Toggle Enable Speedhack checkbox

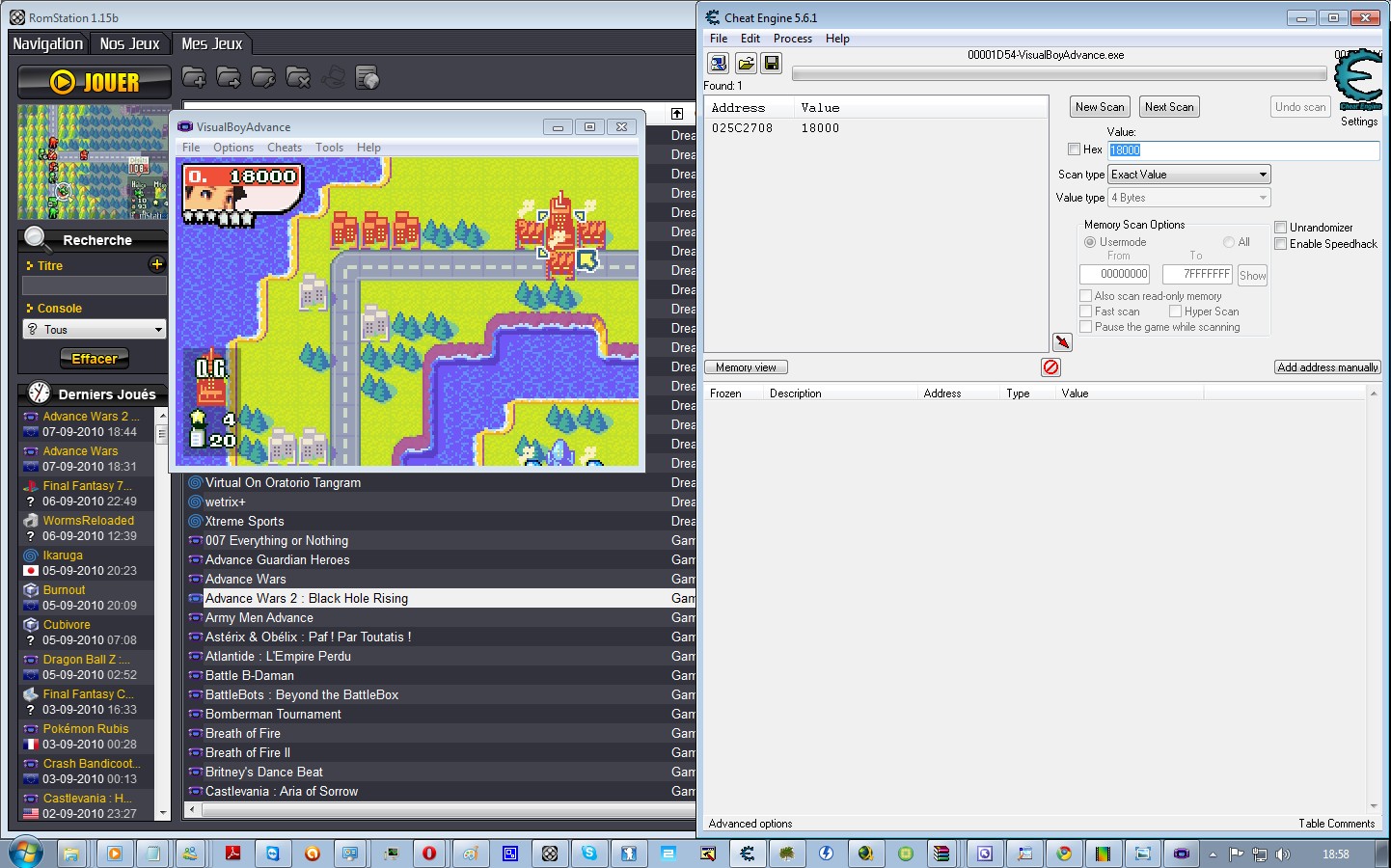point(1280,244)
